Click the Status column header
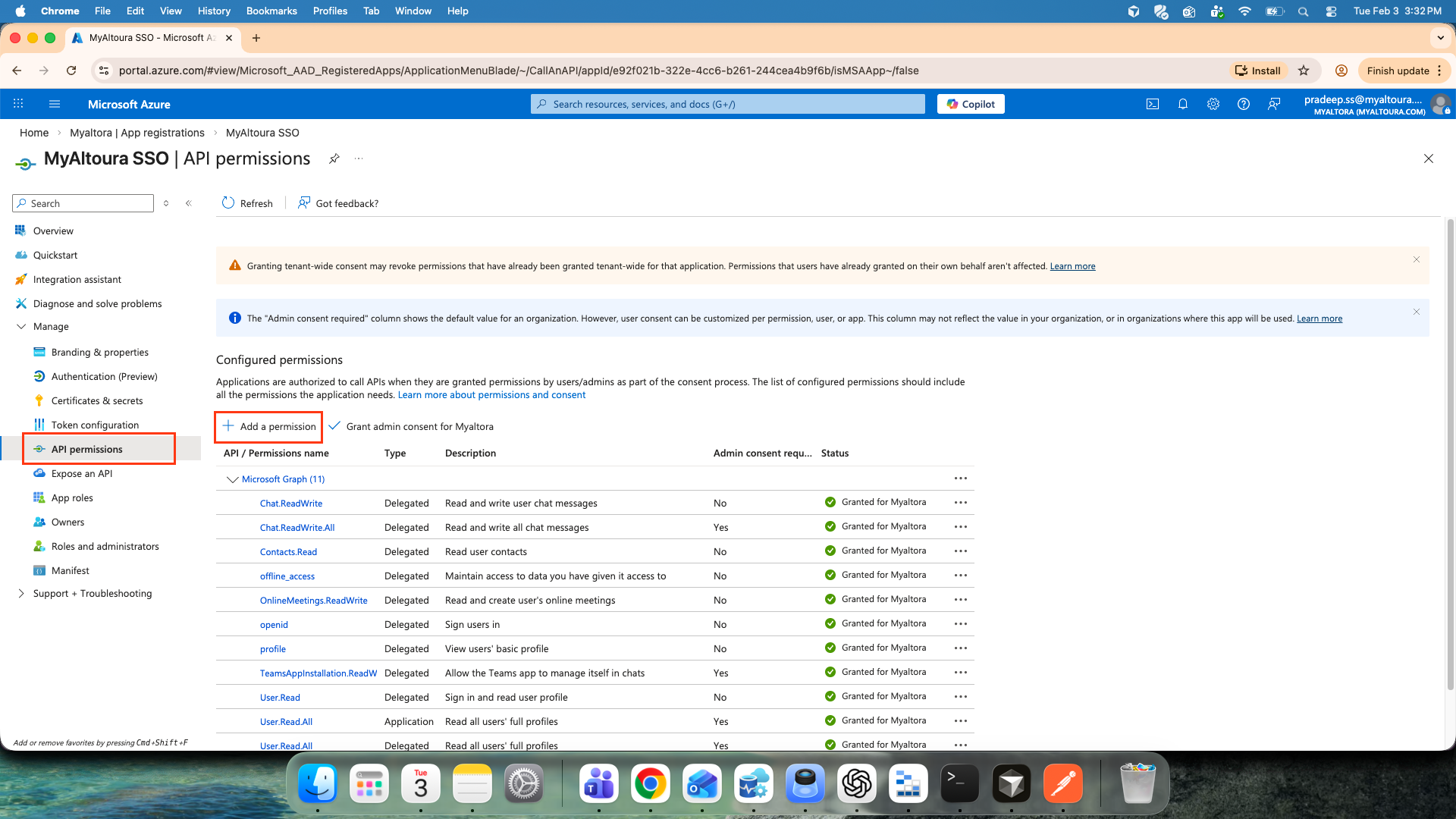Viewport: 1456px width, 819px height. tap(835, 453)
